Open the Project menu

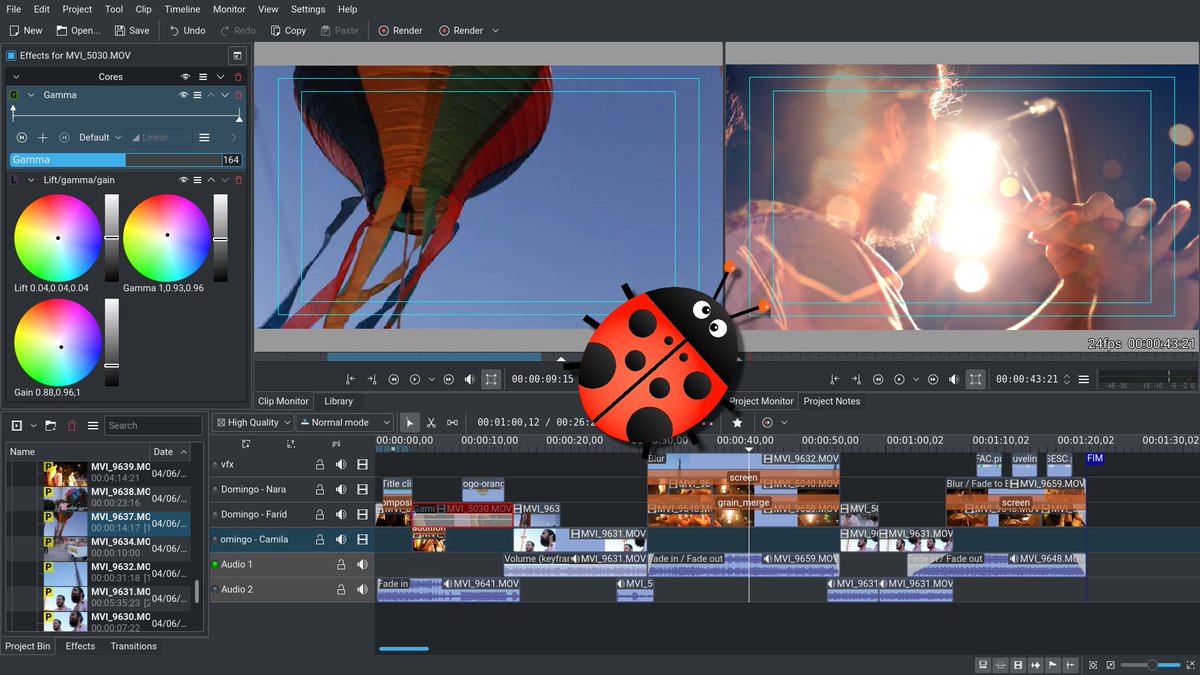tap(77, 9)
